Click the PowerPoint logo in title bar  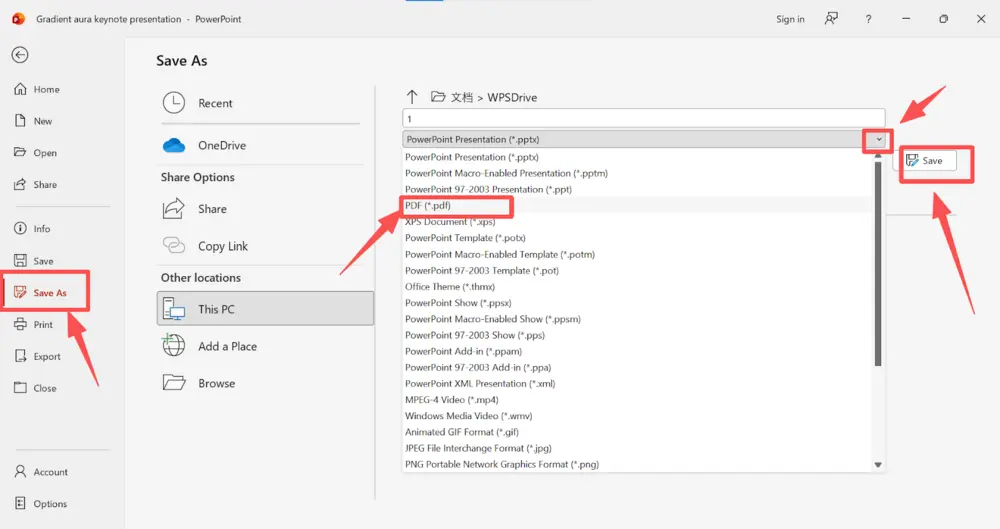coord(18,19)
